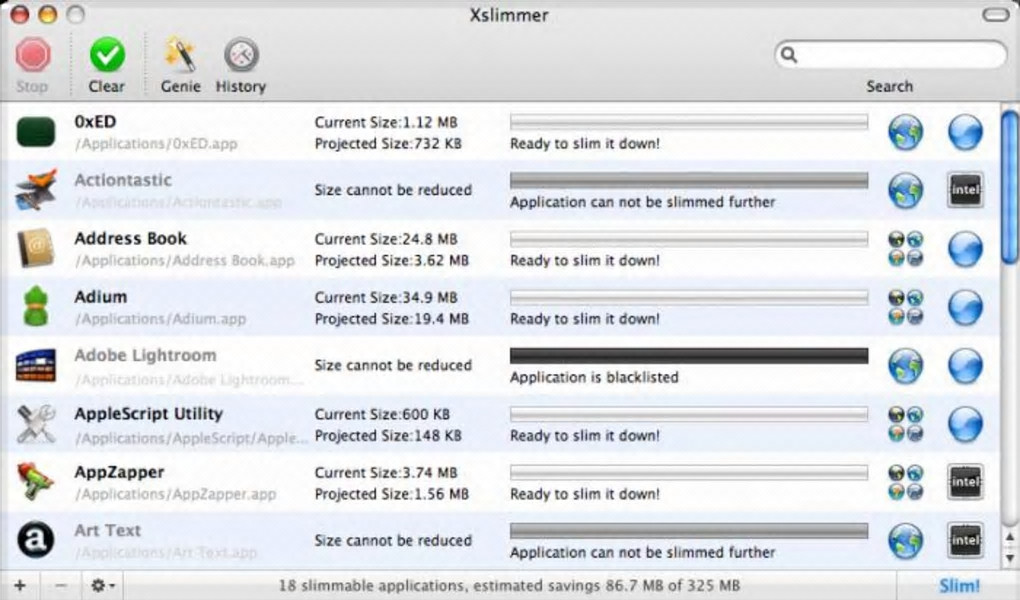The height and width of the screenshot is (600, 1020).
Task: Click the /Applications/Adium.app path text
Action: 160,320
